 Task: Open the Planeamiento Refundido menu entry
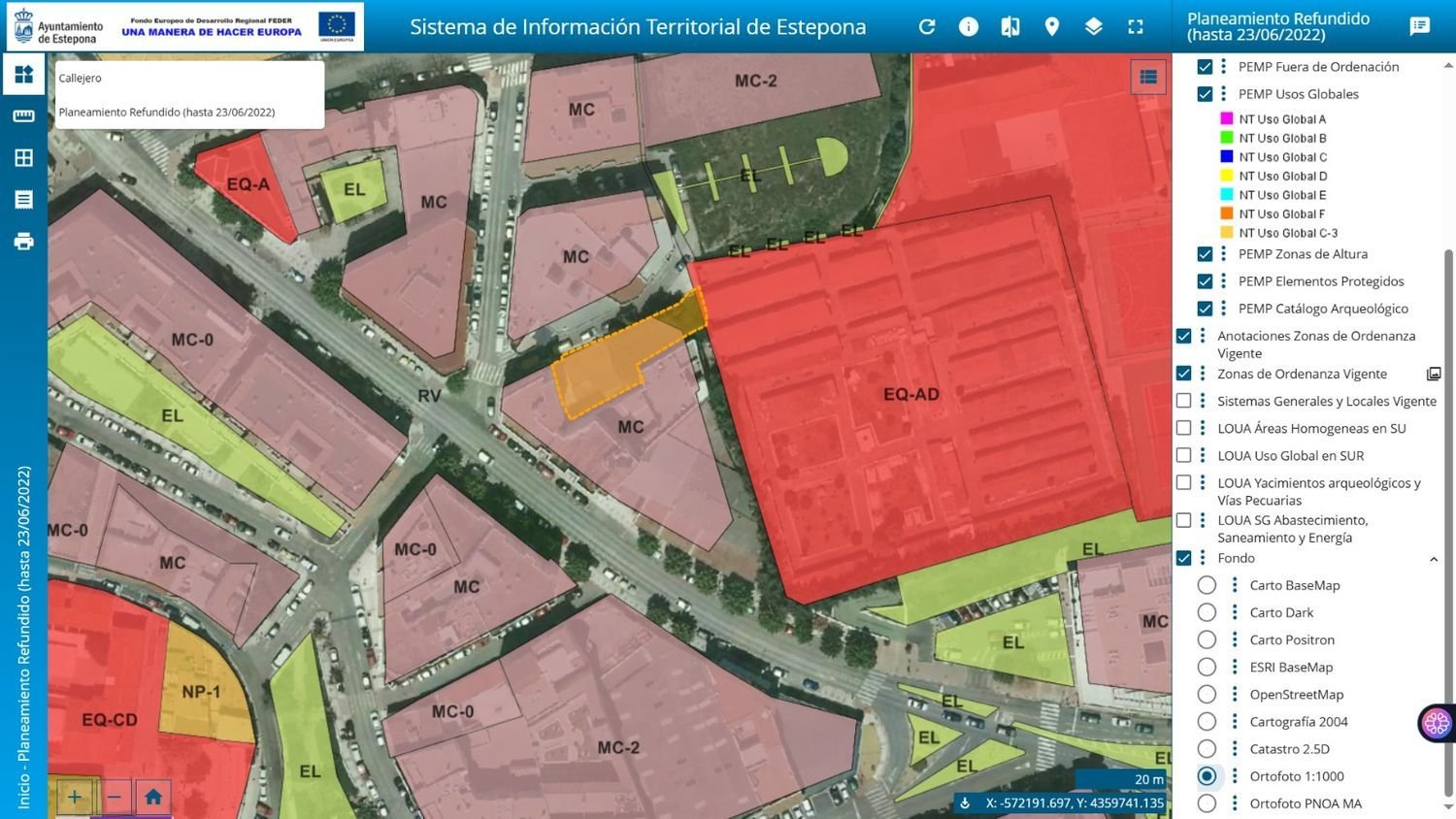[166, 112]
